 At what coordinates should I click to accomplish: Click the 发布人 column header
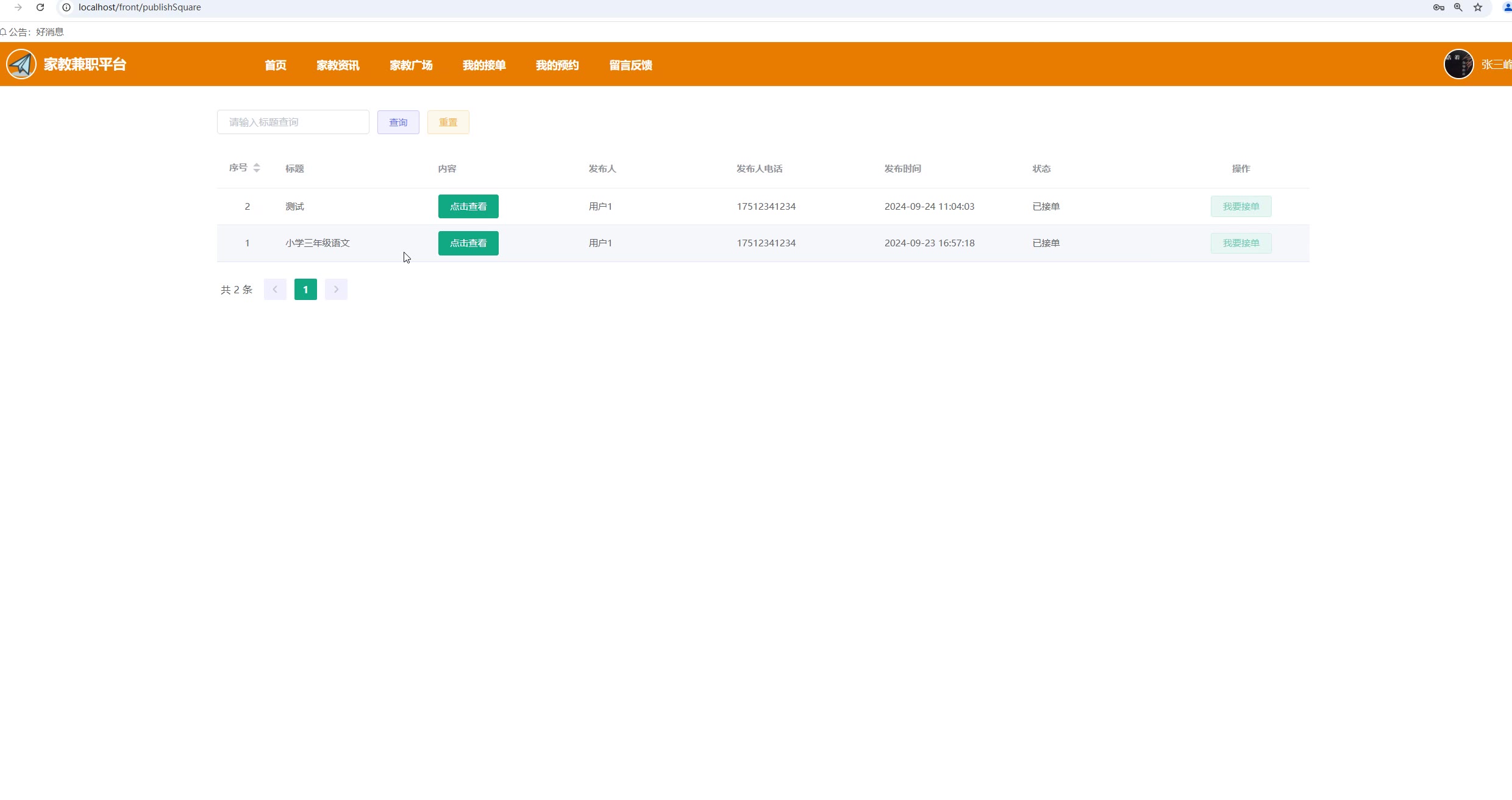click(602, 168)
